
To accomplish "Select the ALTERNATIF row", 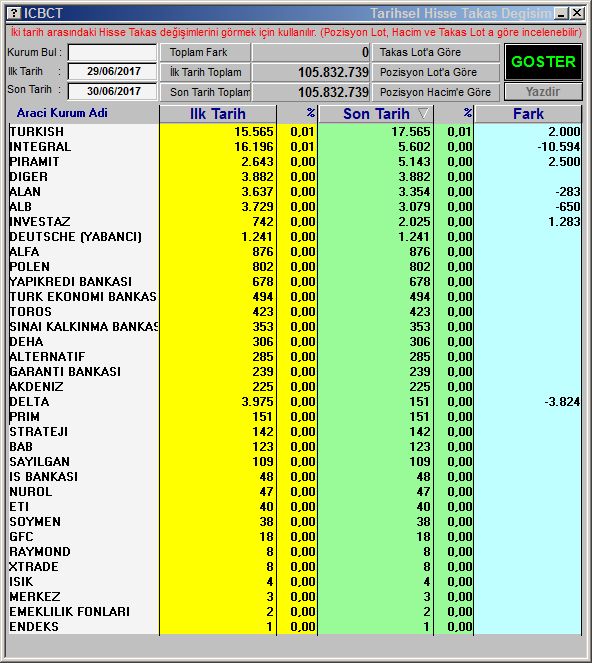I will pyautogui.click(x=295, y=357).
